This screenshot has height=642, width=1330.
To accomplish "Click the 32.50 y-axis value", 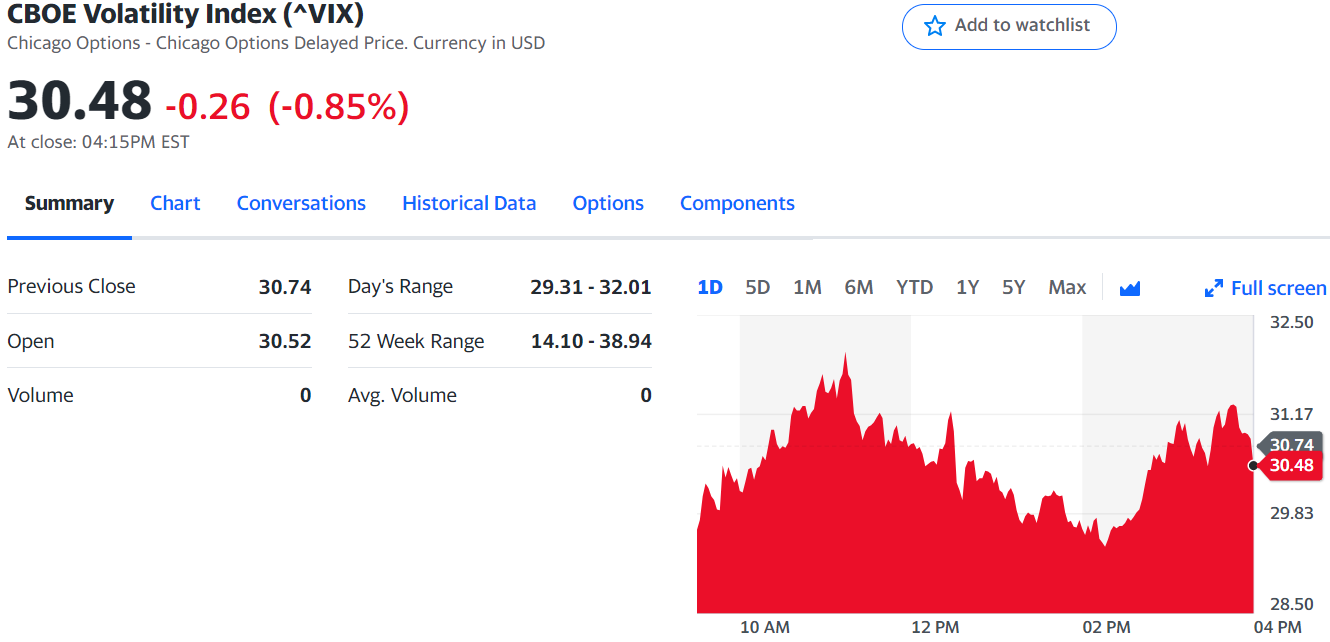I will tap(1292, 322).
